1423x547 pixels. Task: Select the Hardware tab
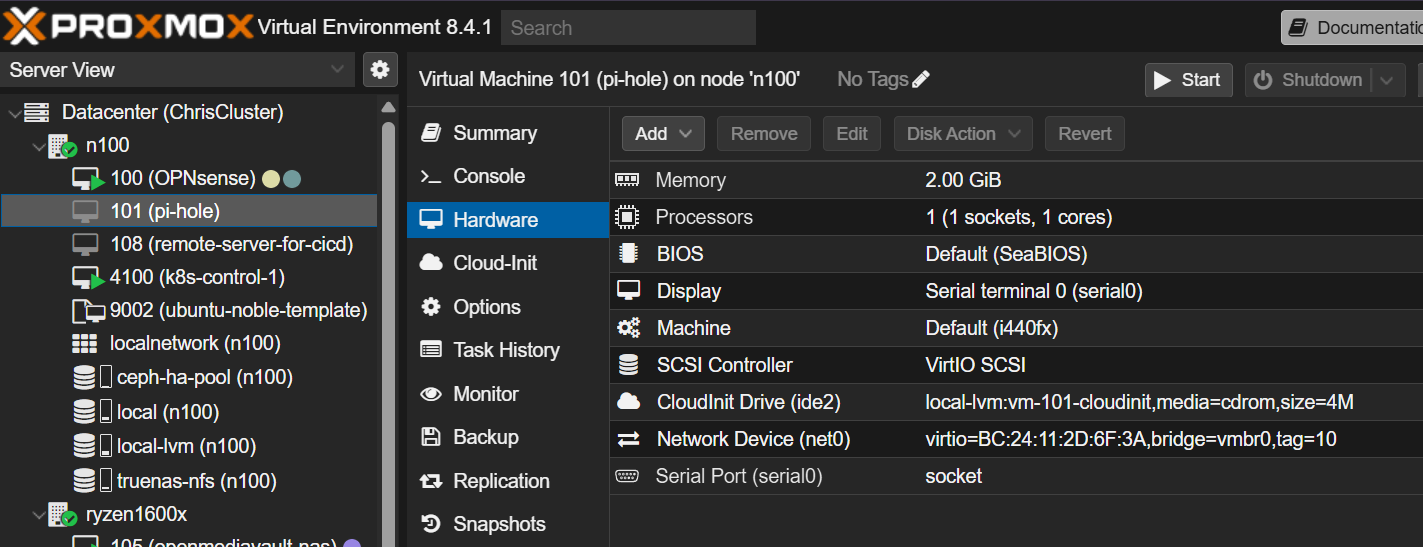coord(508,220)
